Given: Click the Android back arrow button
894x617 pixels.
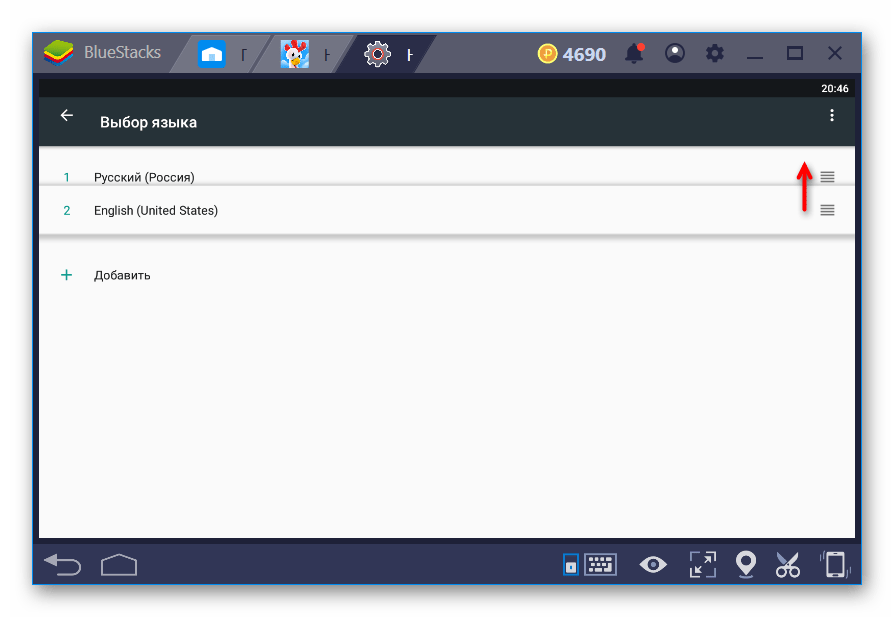Looking at the screenshot, I should pyautogui.click(x=63, y=565).
